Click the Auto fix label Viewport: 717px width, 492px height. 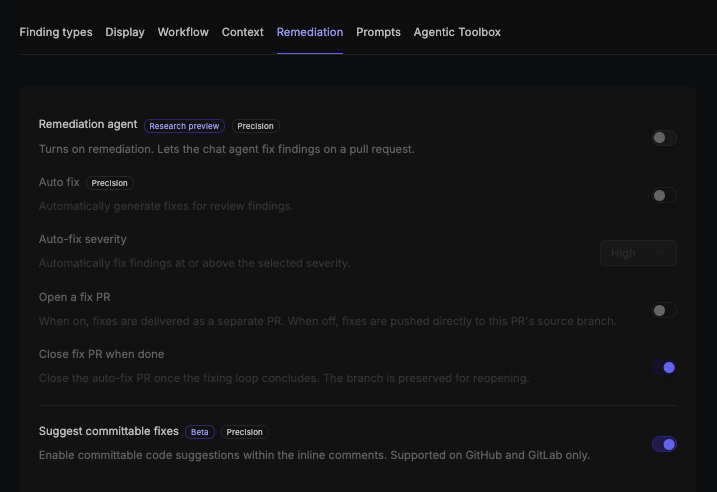pyautogui.click(x=59, y=182)
